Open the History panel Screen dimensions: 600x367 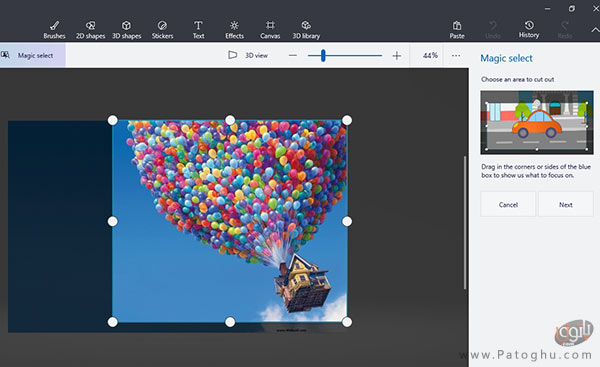[x=529, y=30]
